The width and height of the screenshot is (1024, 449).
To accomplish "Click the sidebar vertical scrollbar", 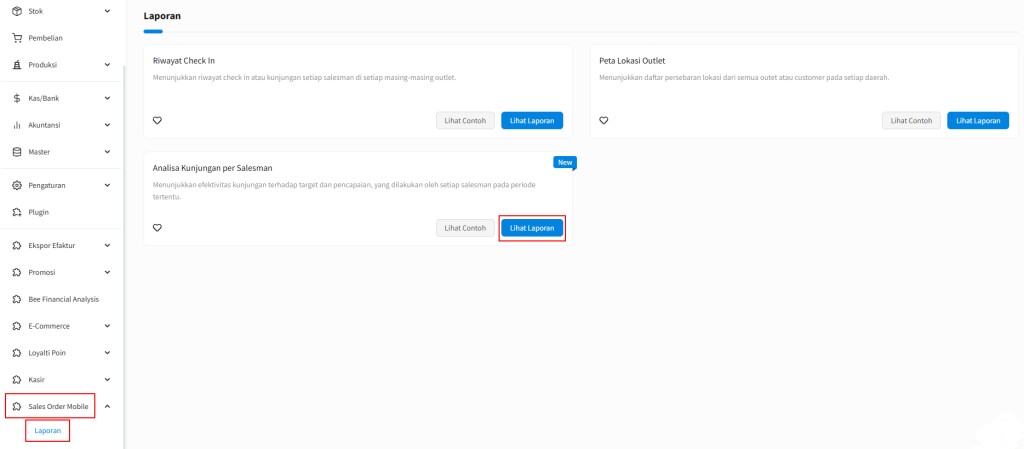I will [x=123, y=255].
